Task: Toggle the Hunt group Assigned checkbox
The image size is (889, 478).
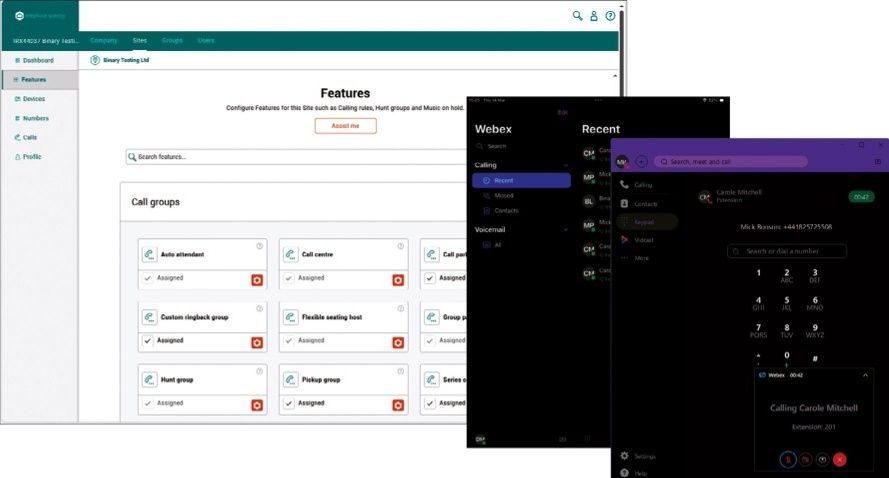Action: [147, 403]
